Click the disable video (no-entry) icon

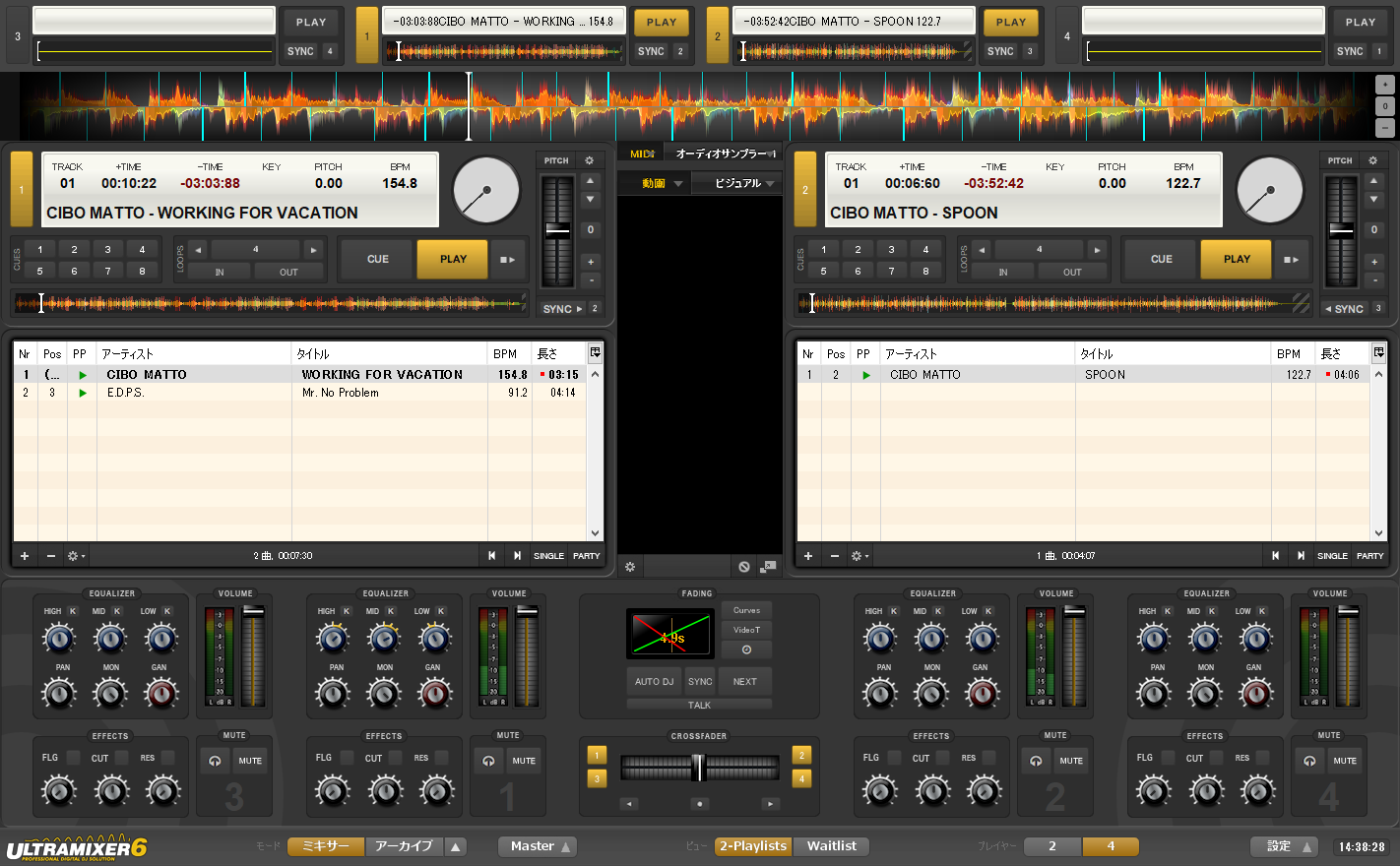744,567
